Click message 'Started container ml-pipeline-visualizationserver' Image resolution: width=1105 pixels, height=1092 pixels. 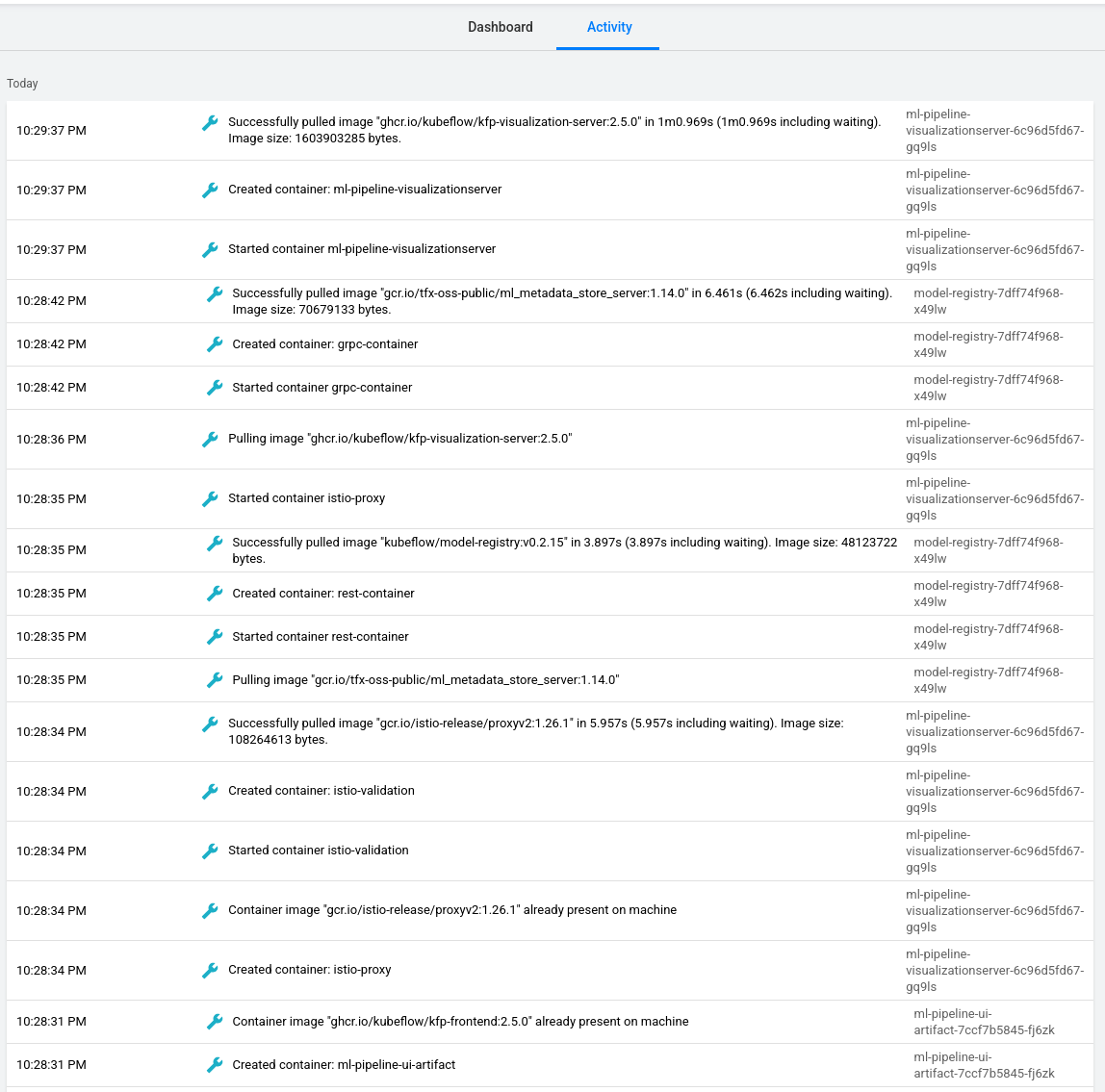[362, 248]
